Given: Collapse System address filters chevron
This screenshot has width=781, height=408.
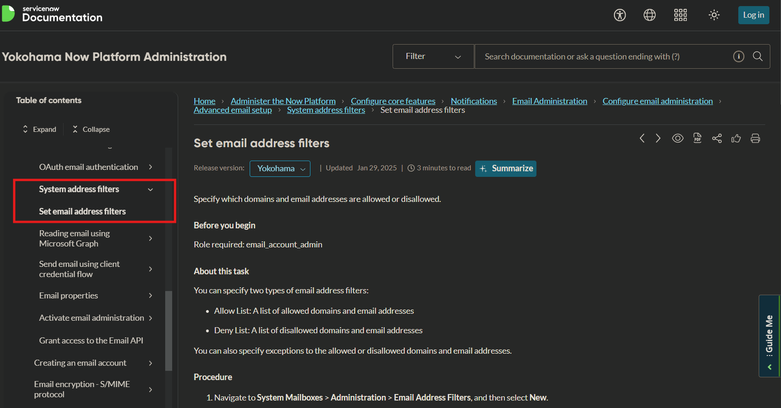Looking at the screenshot, I should (150, 189).
